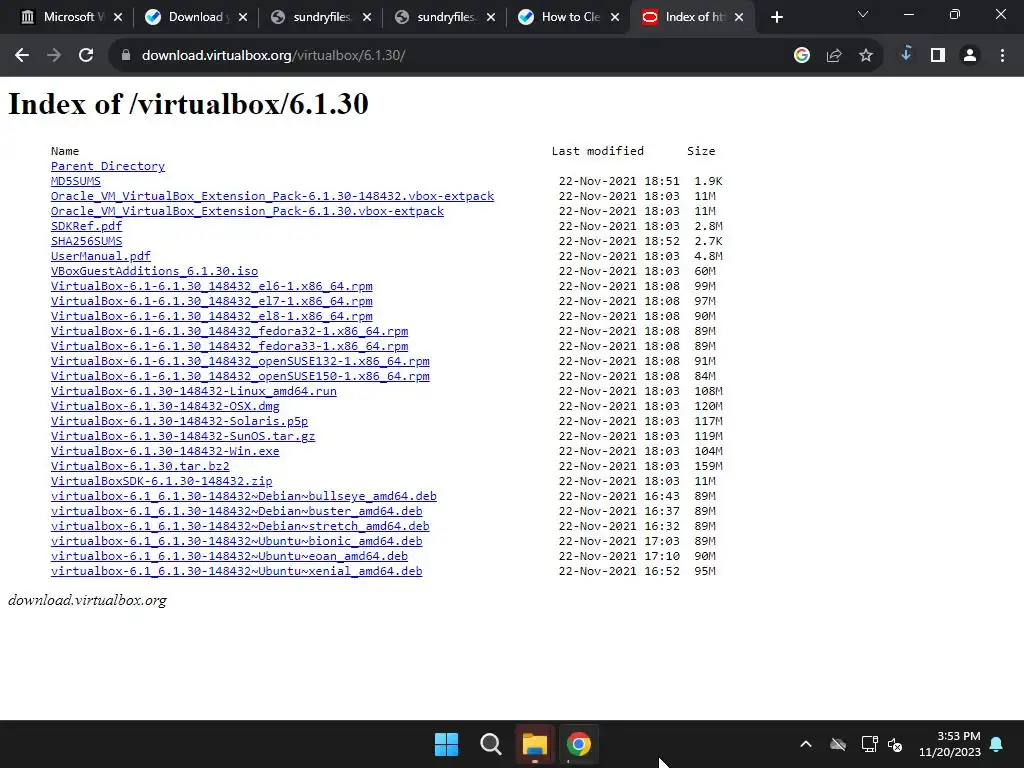Open the notification bell in tray
Viewport: 1024px width, 768px height.
click(997, 744)
